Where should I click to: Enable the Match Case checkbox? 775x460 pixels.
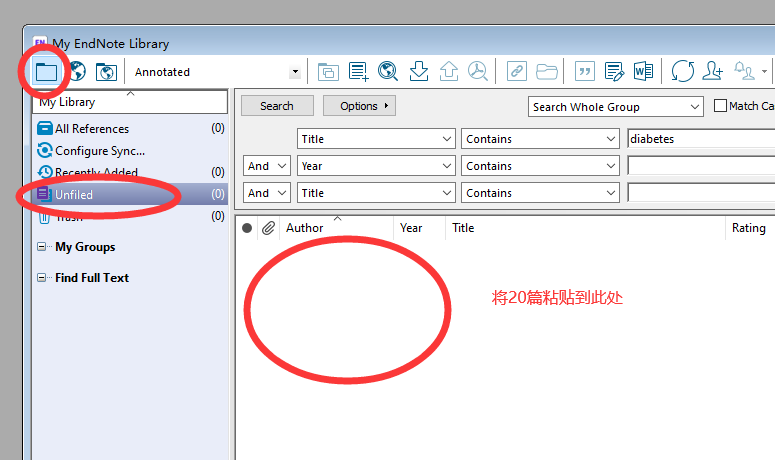click(x=721, y=106)
